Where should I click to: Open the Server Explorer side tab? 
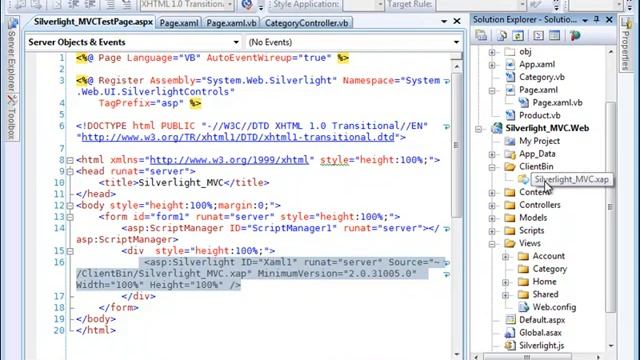tap(11, 55)
